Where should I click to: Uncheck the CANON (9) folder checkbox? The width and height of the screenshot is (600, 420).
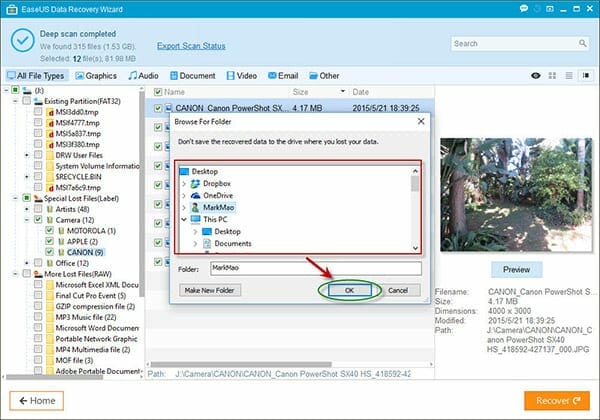pyautogui.click(x=48, y=251)
